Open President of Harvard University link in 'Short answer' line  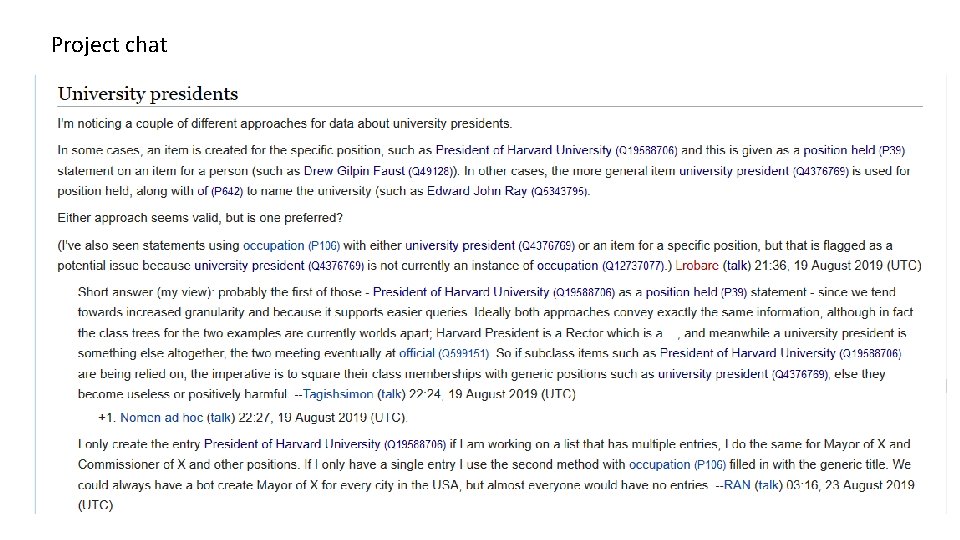493,292
